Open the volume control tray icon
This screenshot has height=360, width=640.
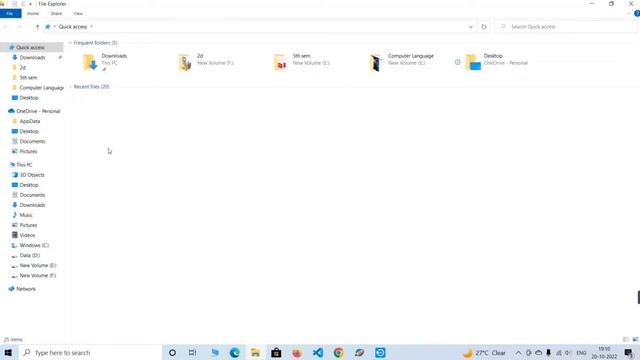[568, 353]
